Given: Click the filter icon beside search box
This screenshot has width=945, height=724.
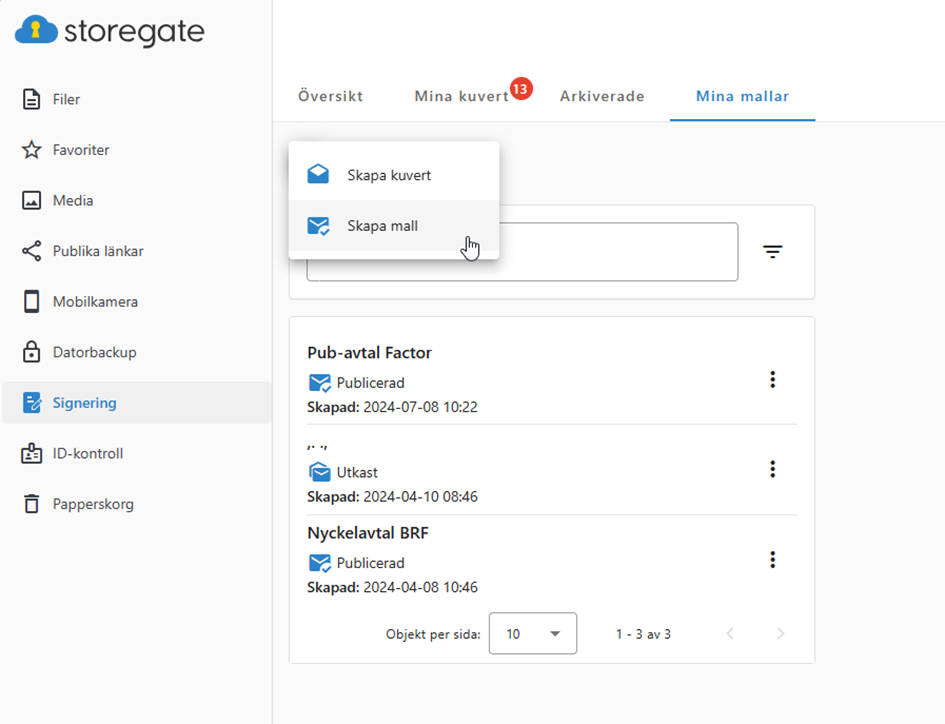Looking at the screenshot, I should pyautogui.click(x=772, y=252).
